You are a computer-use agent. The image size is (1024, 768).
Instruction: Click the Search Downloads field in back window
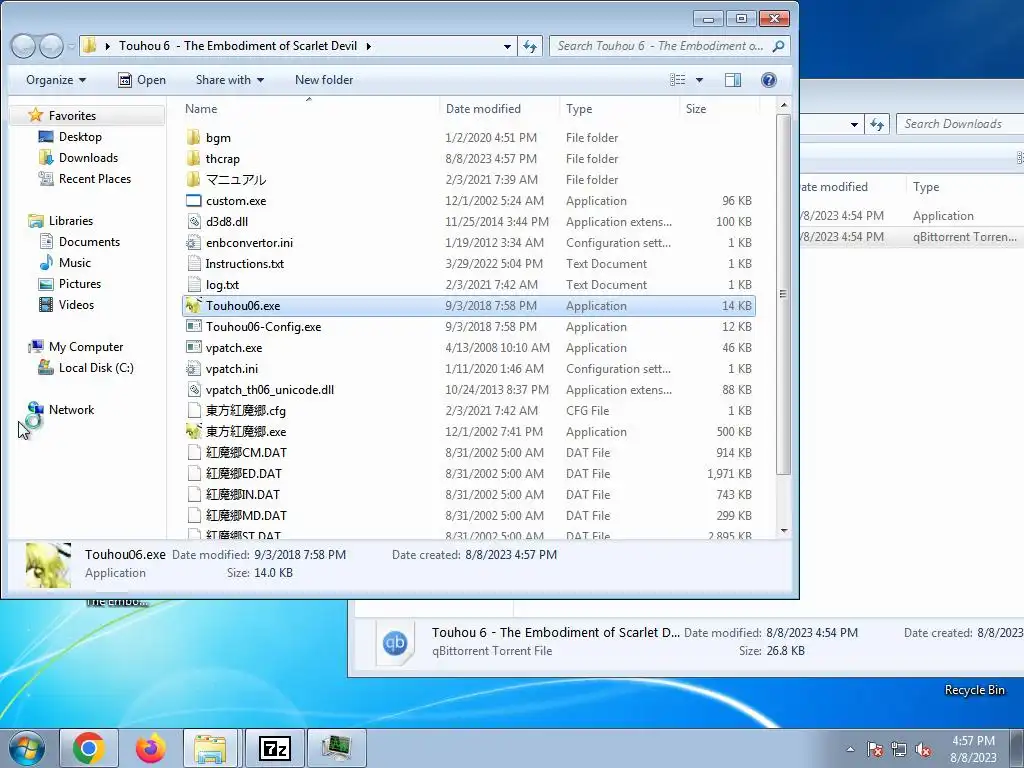point(959,124)
